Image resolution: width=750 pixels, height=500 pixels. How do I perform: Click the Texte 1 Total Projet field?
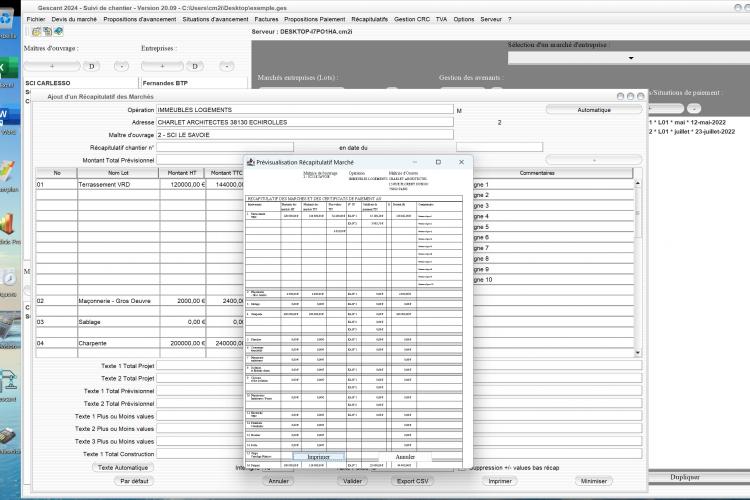(x=398, y=366)
